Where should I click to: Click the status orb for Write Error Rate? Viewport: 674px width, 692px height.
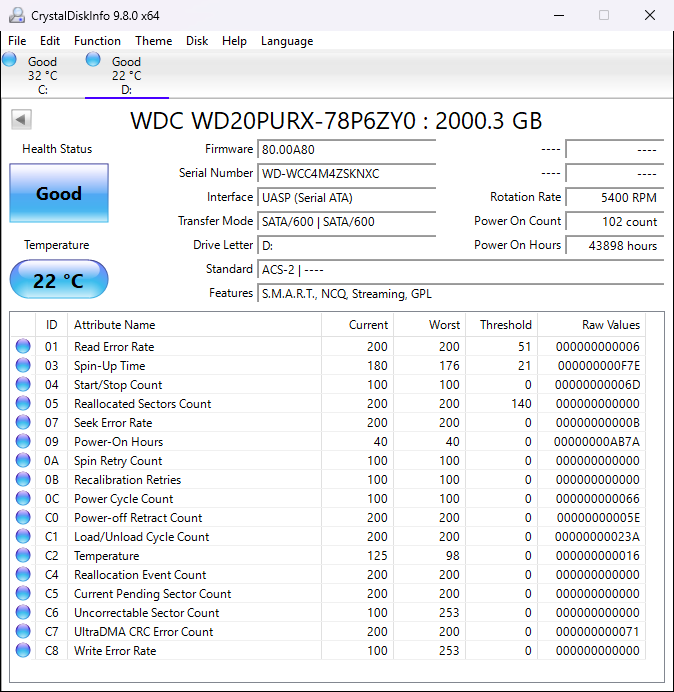pos(23,651)
